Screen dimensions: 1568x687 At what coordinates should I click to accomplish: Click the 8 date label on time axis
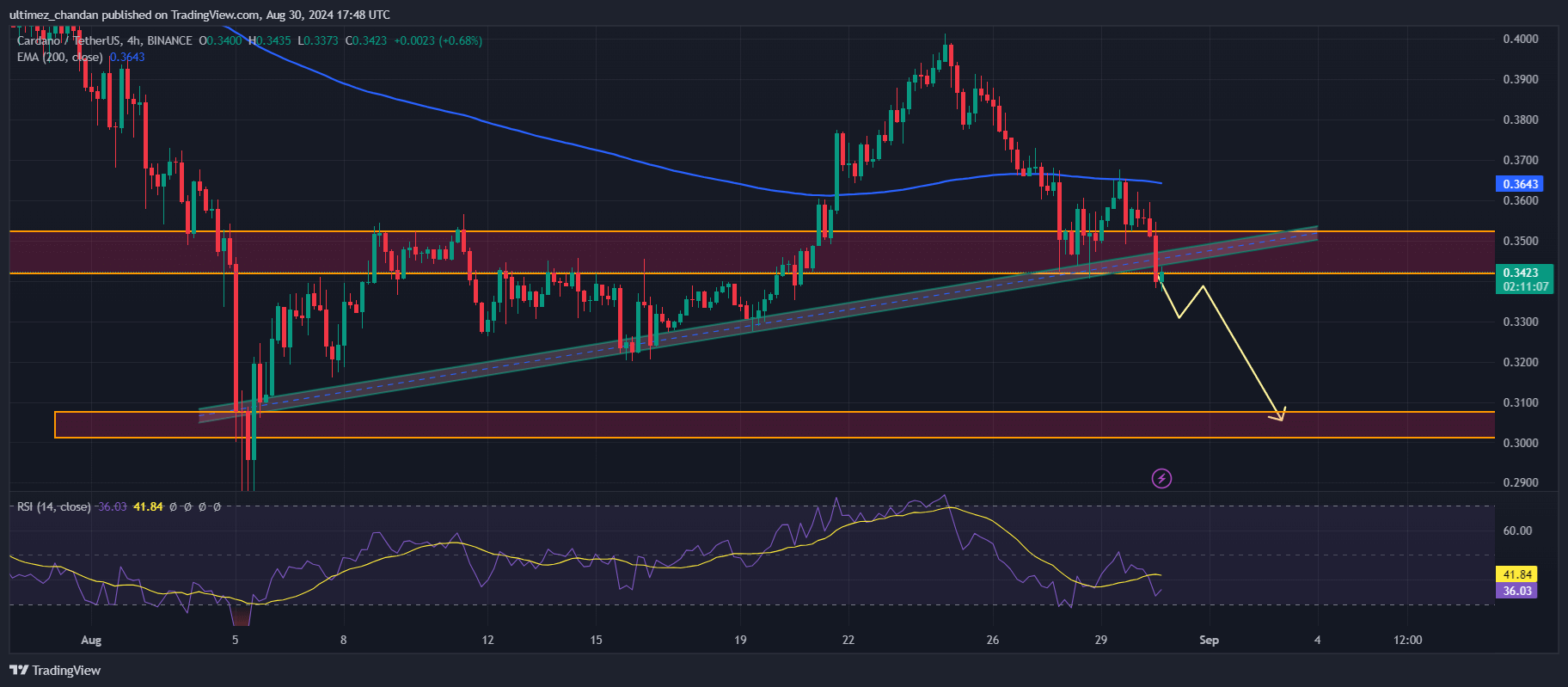(x=343, y=640)
